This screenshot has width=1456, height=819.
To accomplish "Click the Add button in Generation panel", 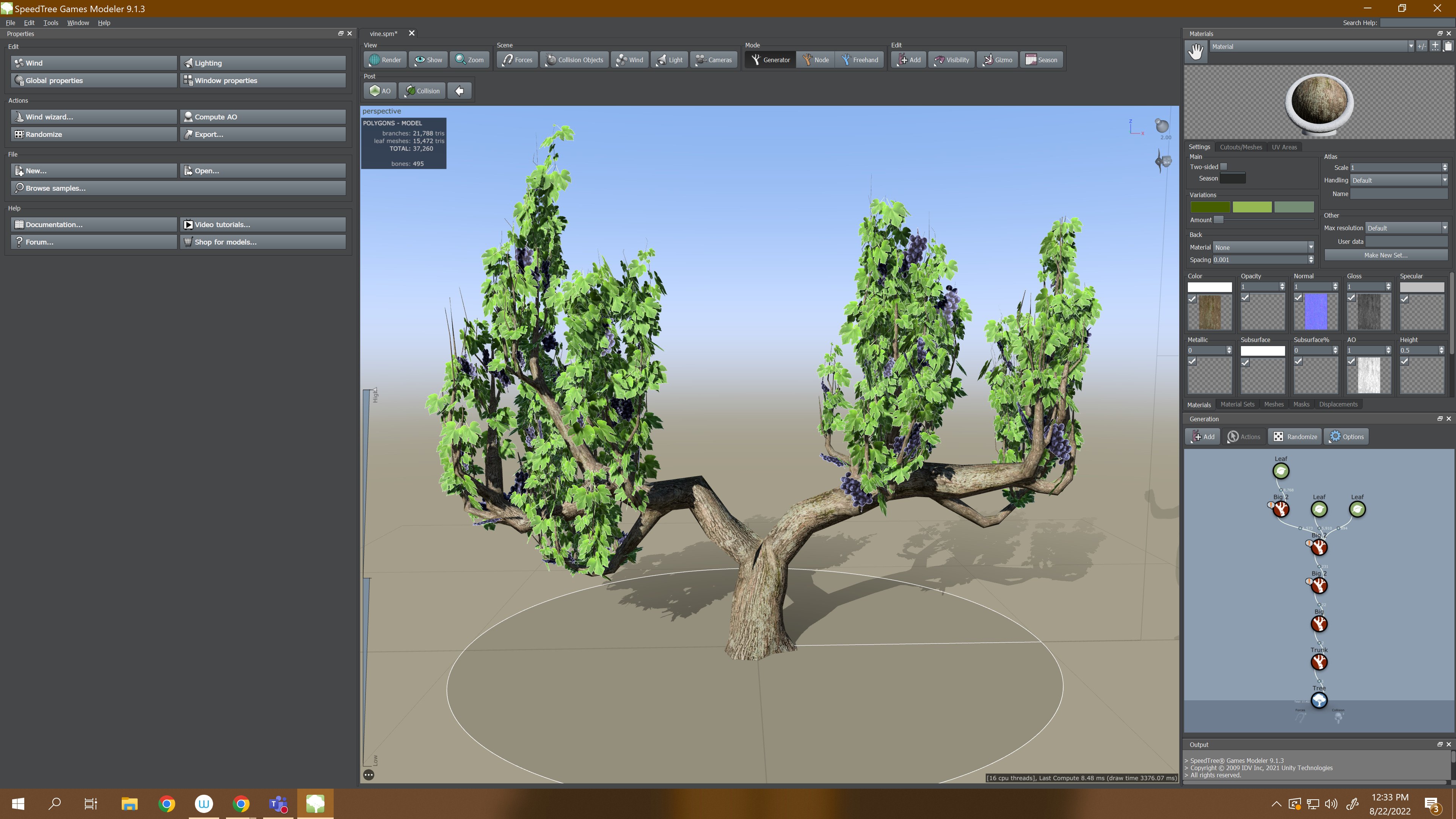I will pos(1203,437).
